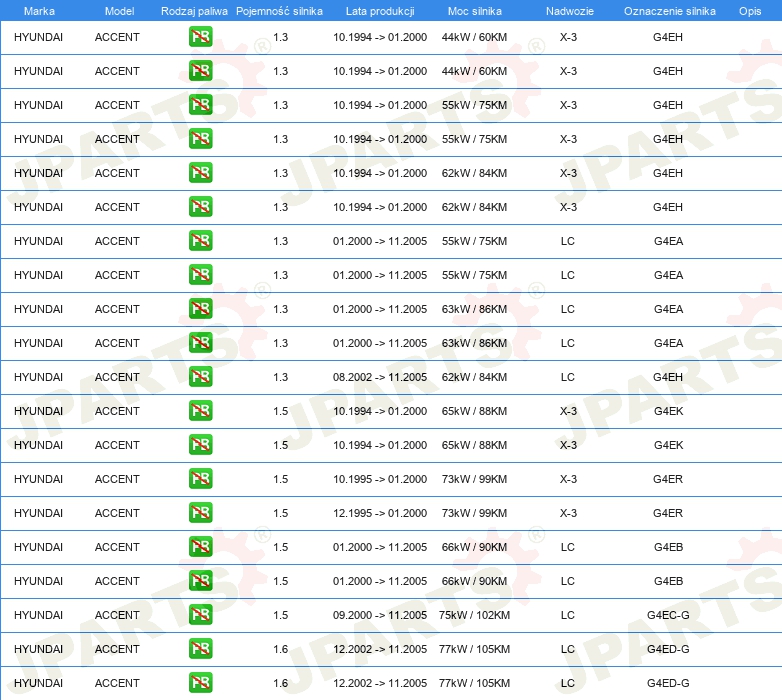782x700 pixels.
Task: Click the X-3 body cell in the 10.1995 row
Action: tap(568, 479)
